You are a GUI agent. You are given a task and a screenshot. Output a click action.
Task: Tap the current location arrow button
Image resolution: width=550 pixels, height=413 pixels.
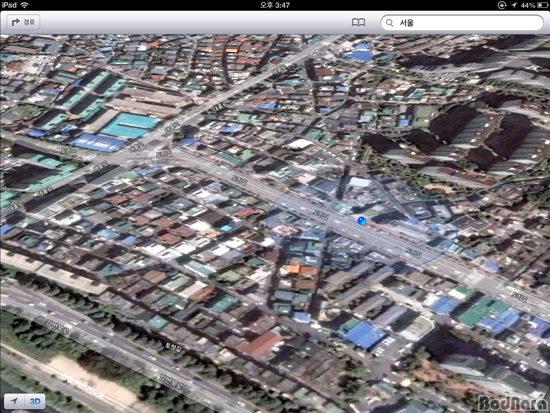coord(14,401)
